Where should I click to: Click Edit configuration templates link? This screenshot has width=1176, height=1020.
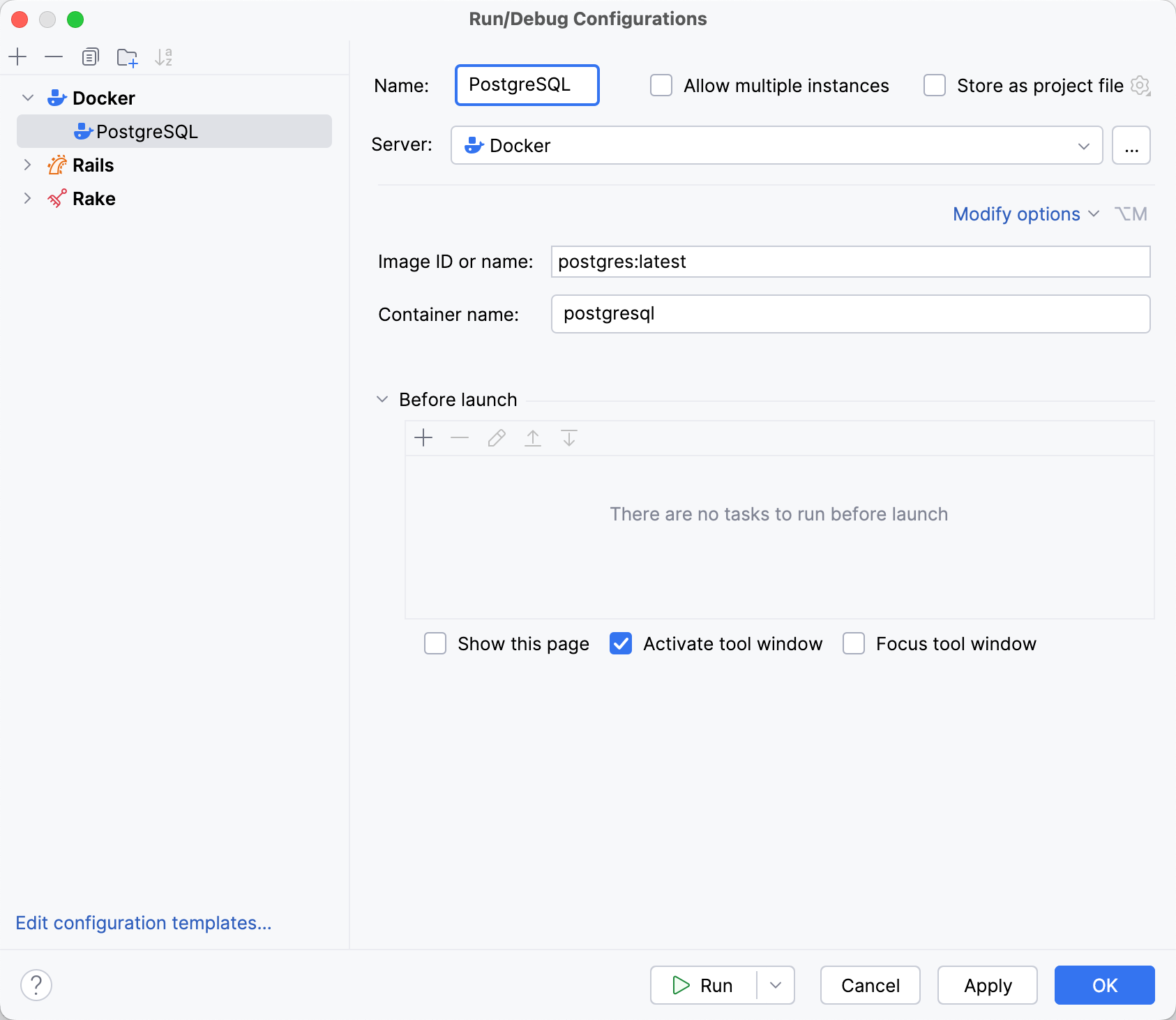(x=144, y=922)
